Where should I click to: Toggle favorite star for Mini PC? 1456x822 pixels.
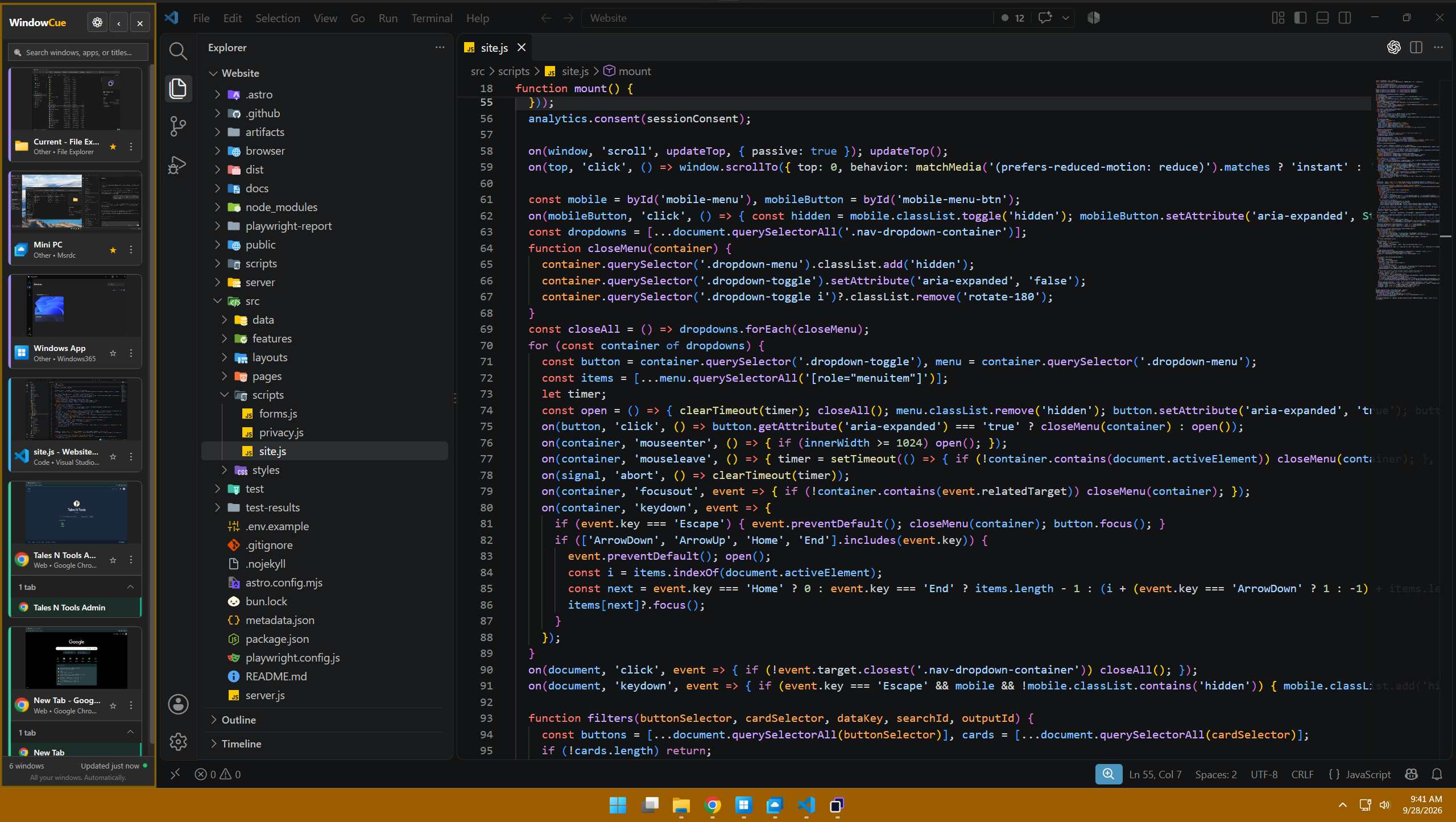tap(113, 250)
